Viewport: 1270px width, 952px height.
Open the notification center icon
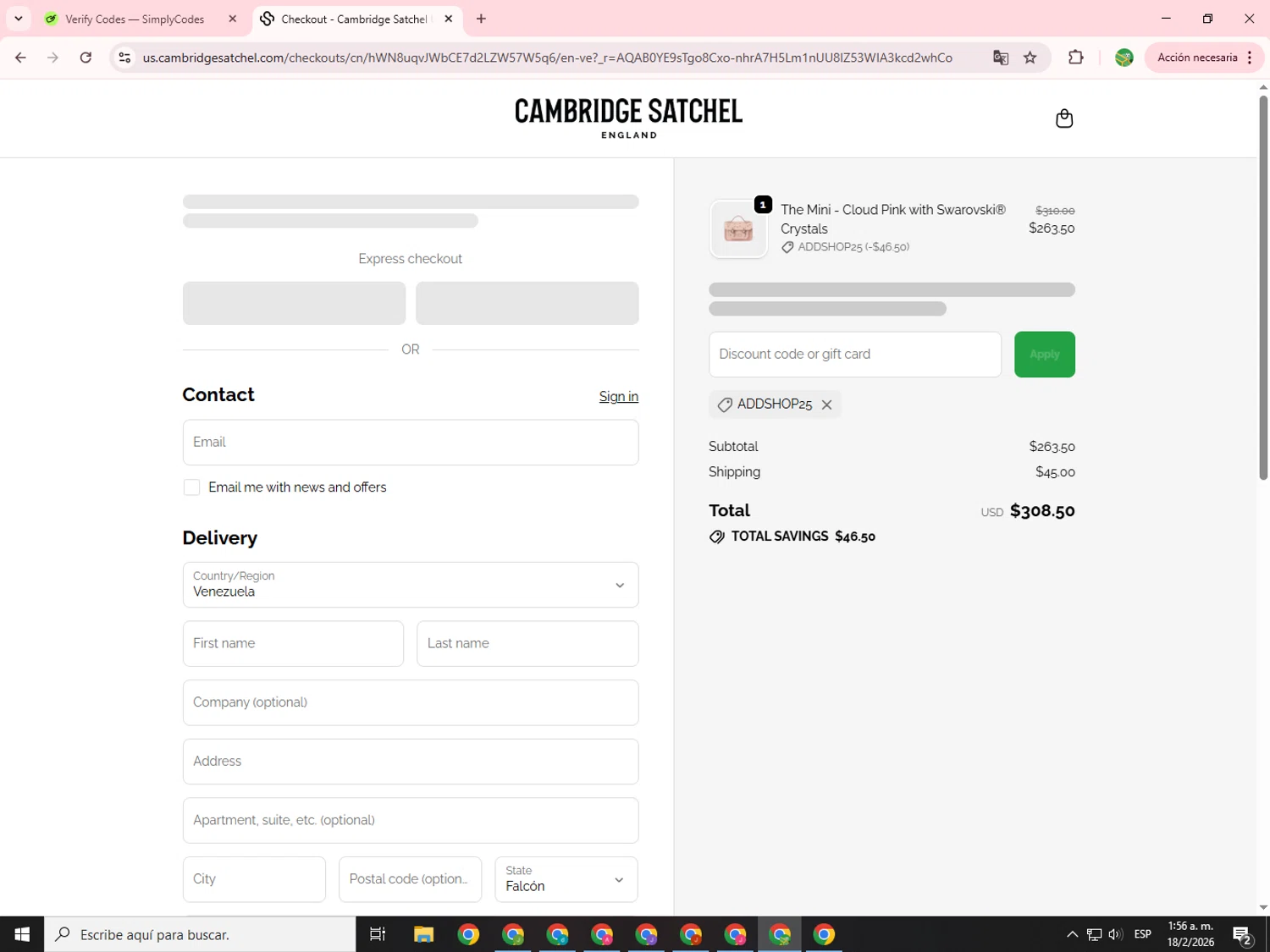1242,934
